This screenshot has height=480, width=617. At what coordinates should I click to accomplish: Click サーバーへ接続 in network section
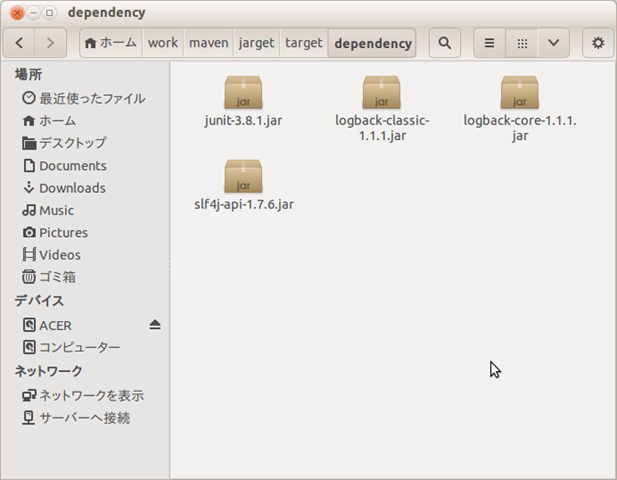click(x=84, y=418)
